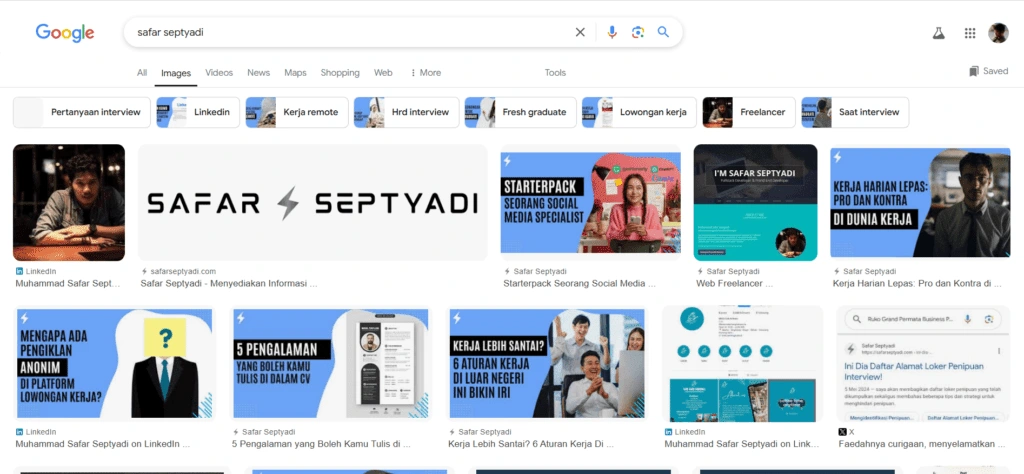Filter by Lowongan kerja chip
Screen dimensions: 1024x474
tap(639, 112)
